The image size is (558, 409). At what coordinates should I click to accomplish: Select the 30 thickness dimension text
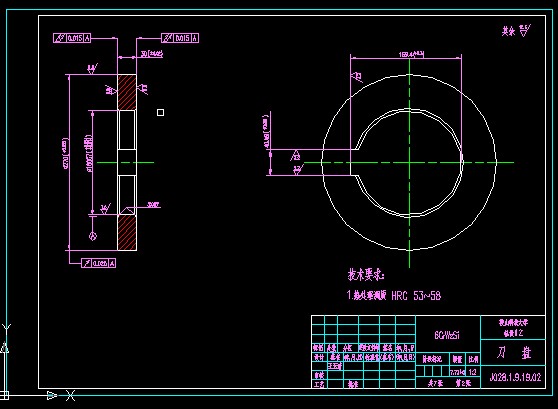pos(152,54)
